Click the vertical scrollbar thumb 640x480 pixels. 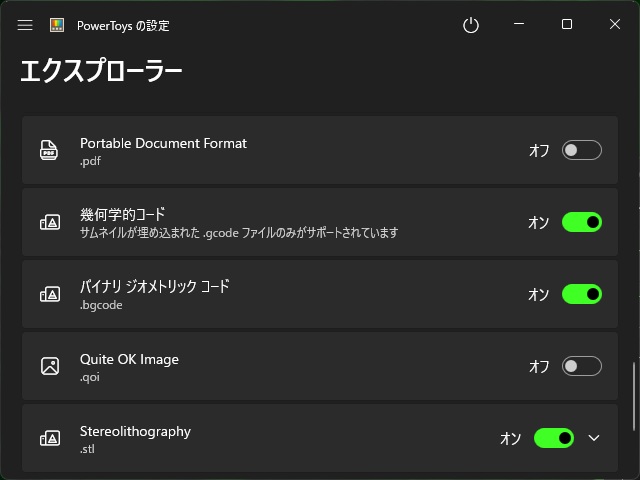(634, 396)
